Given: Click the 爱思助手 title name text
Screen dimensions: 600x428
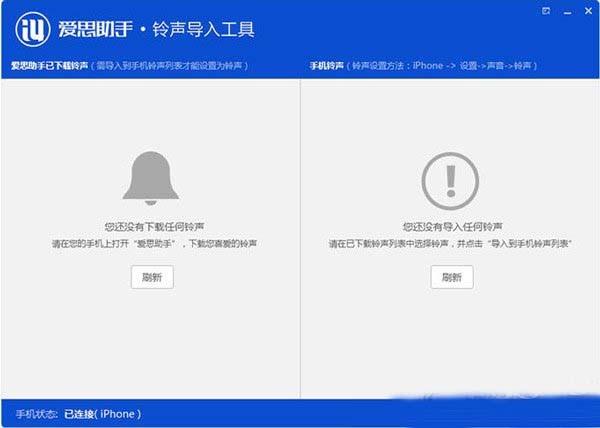Looking at the screenshot, I should 96,29.
